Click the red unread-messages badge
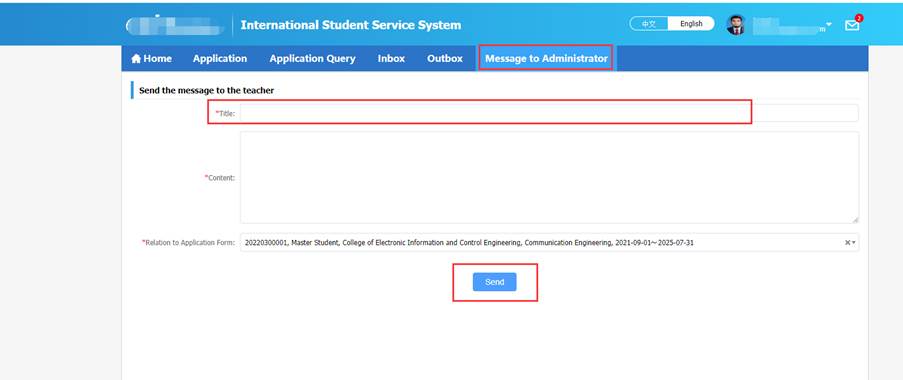This screenshot has width=903, height=380. pyautogui.click(x=859, y=18)
